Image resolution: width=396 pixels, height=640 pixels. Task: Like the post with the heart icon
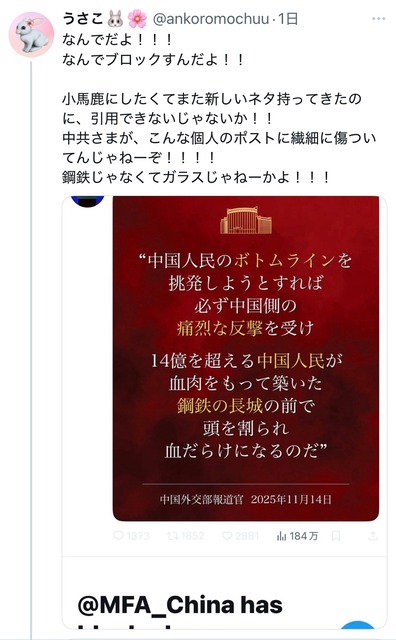coord(227,536)
